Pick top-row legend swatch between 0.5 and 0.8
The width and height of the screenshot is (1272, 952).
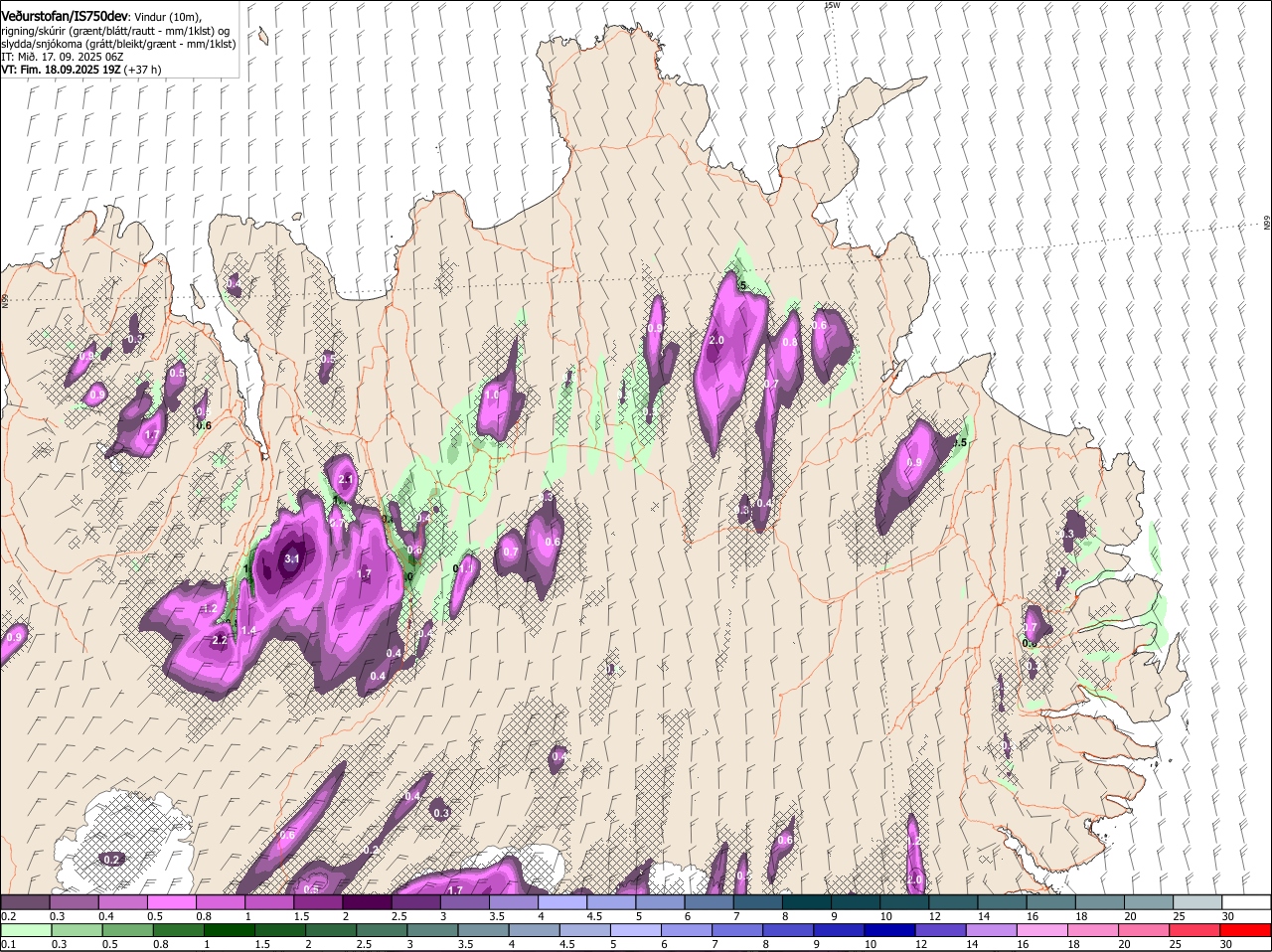tap(172, 902)
